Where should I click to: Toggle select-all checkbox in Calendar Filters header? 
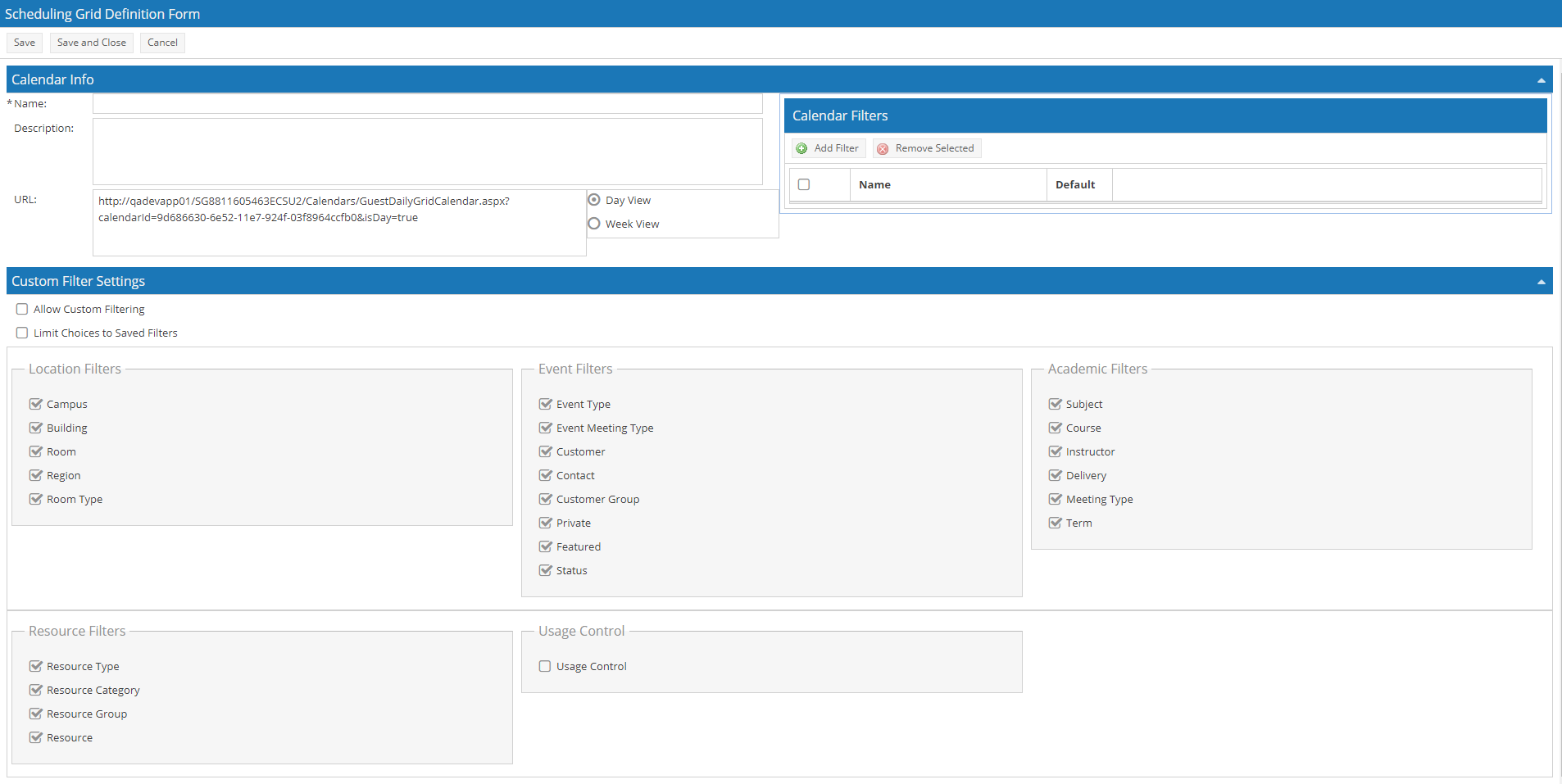click(804, 184)
